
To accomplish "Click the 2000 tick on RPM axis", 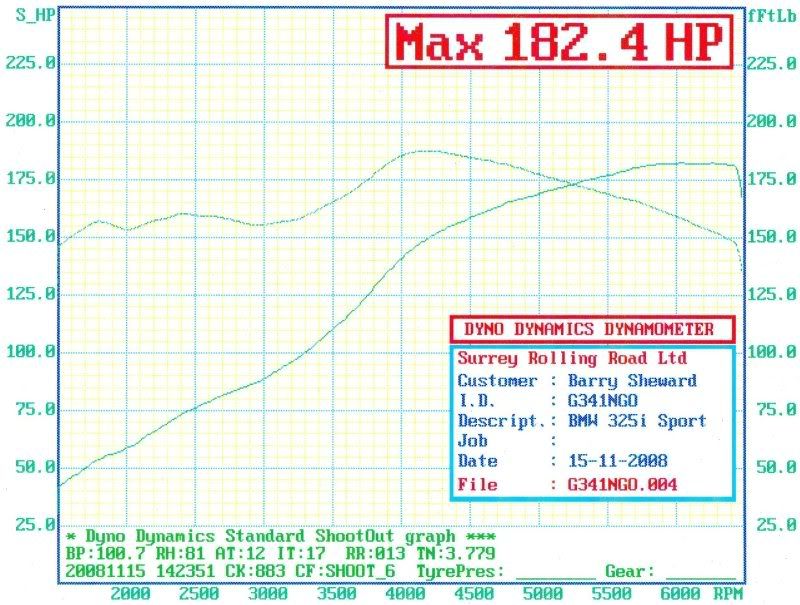I will point(130,593).
